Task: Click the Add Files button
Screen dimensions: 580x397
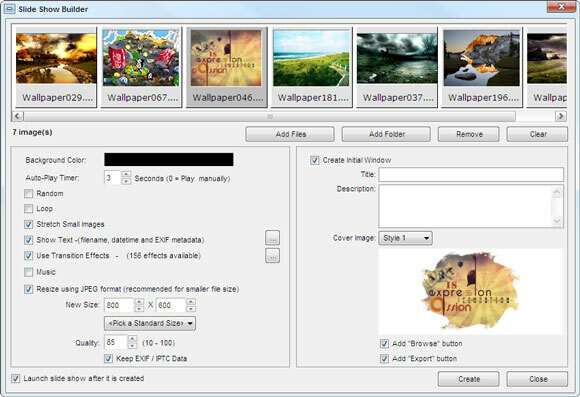Action: 290,134
